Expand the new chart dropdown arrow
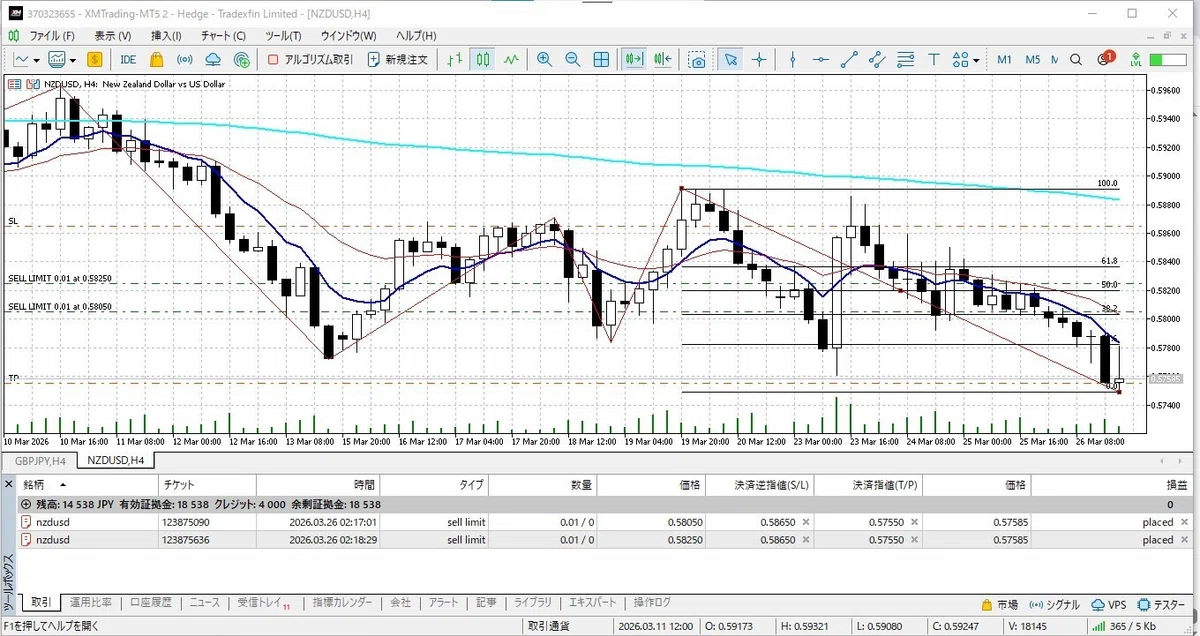Image resolution: width=1200 pixels, height=636 pixels. [x=37, y=59]
